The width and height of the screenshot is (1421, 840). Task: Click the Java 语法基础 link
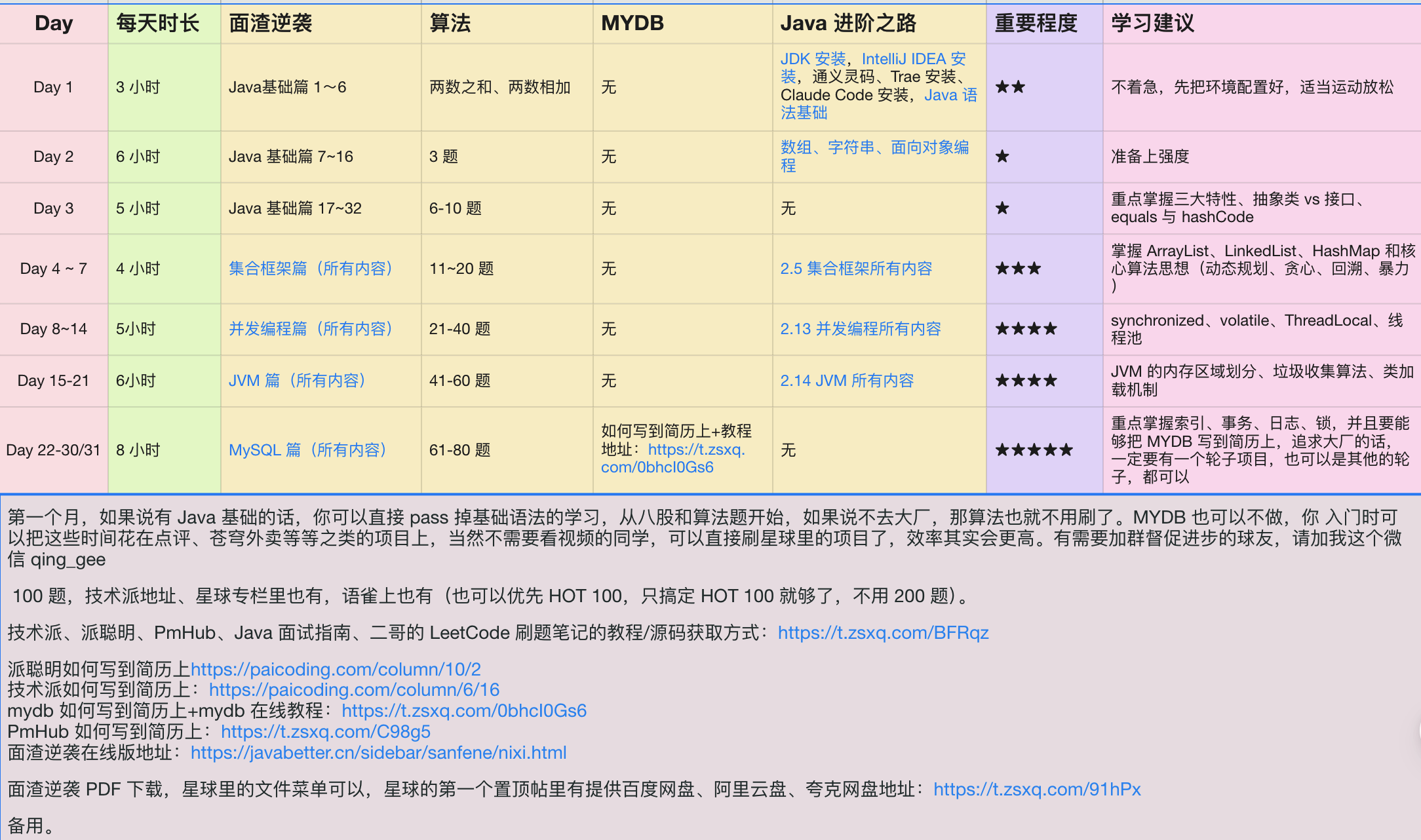[950, 95]
